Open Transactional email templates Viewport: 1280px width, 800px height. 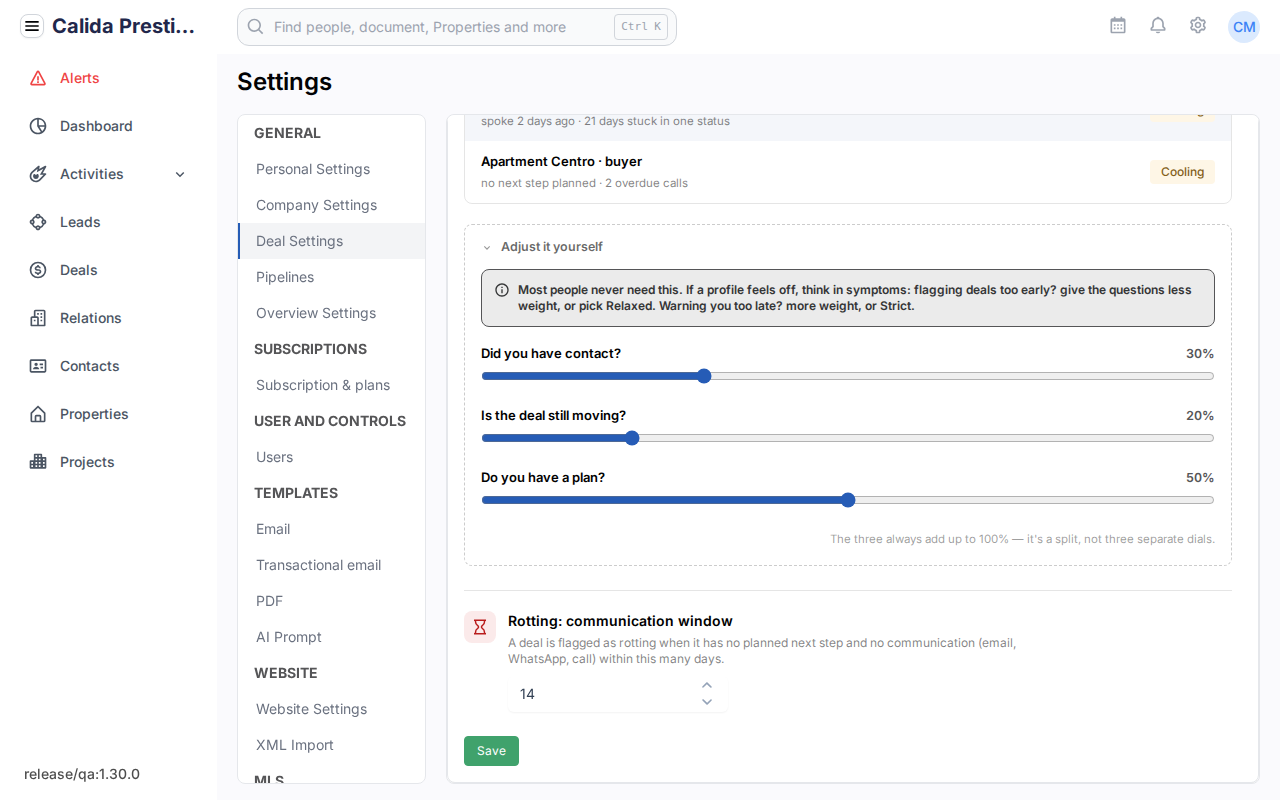pyautogui.click(x=332, y=565)
